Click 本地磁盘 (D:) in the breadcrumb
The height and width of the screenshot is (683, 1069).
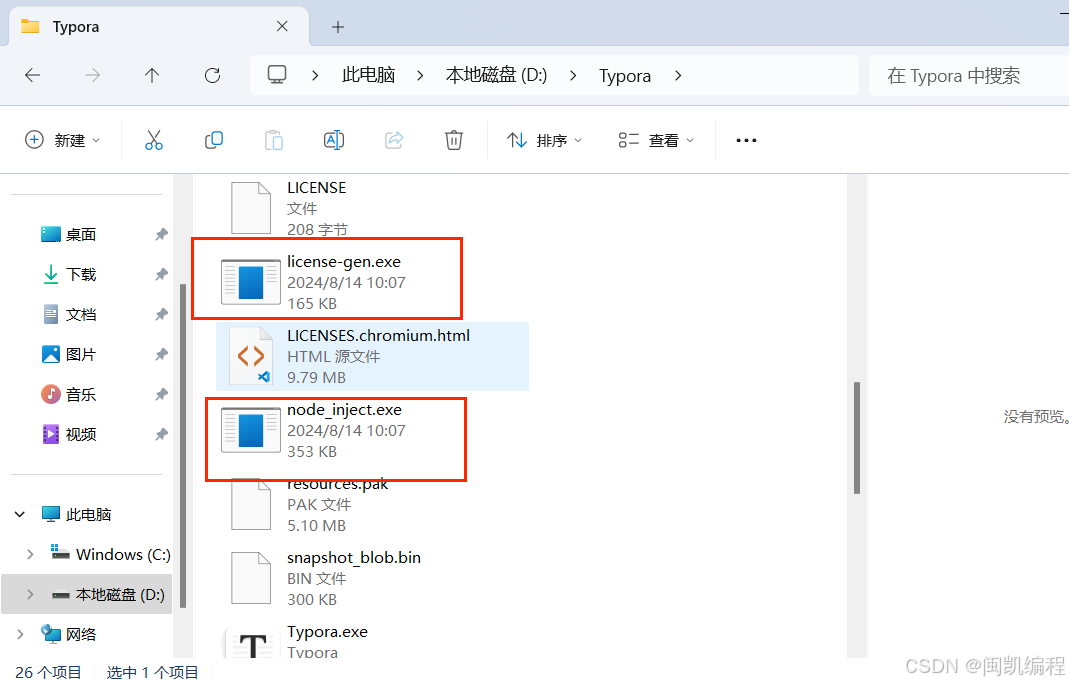496,75
